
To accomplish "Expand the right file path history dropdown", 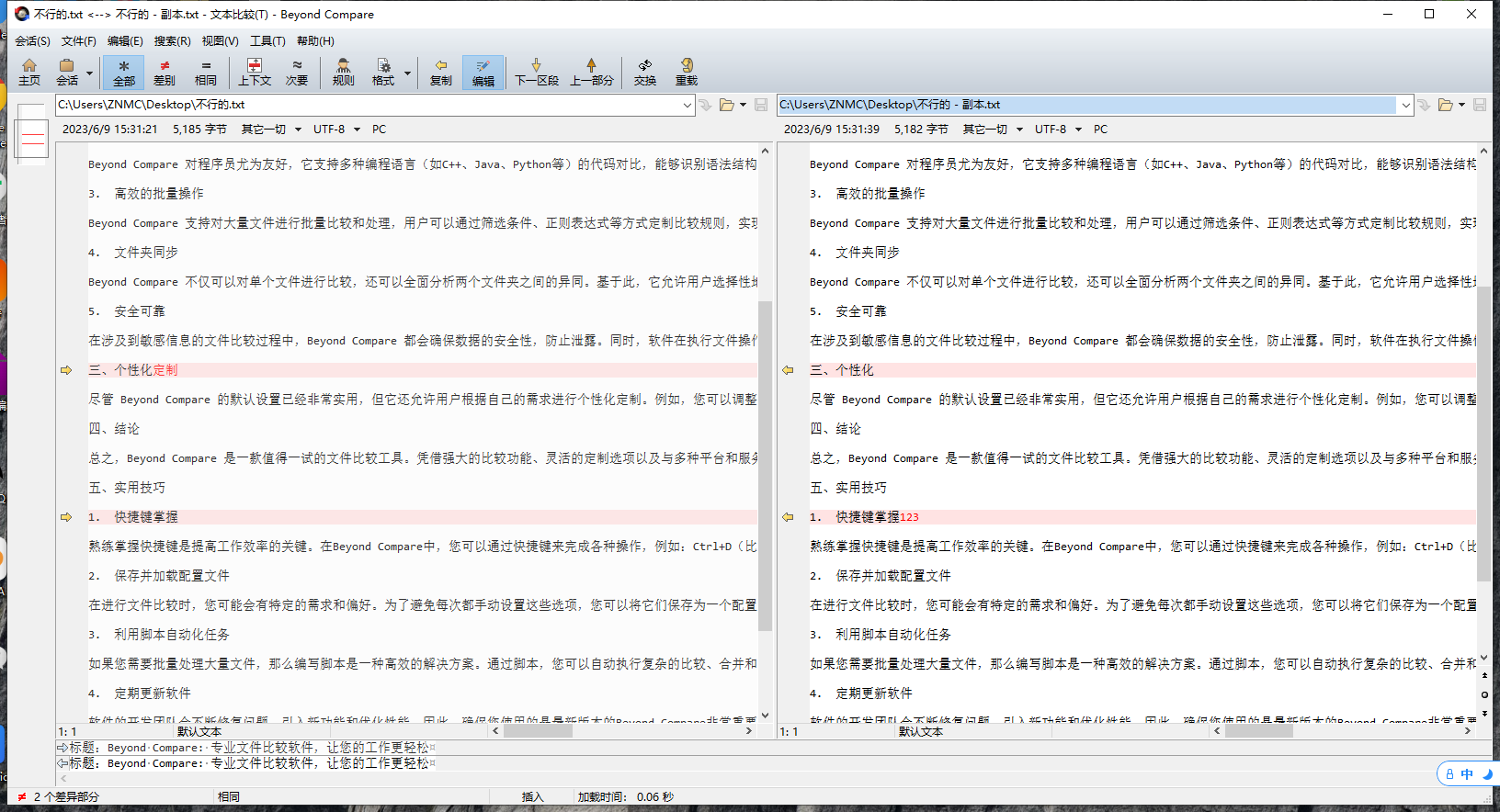I will (1405, 105).
